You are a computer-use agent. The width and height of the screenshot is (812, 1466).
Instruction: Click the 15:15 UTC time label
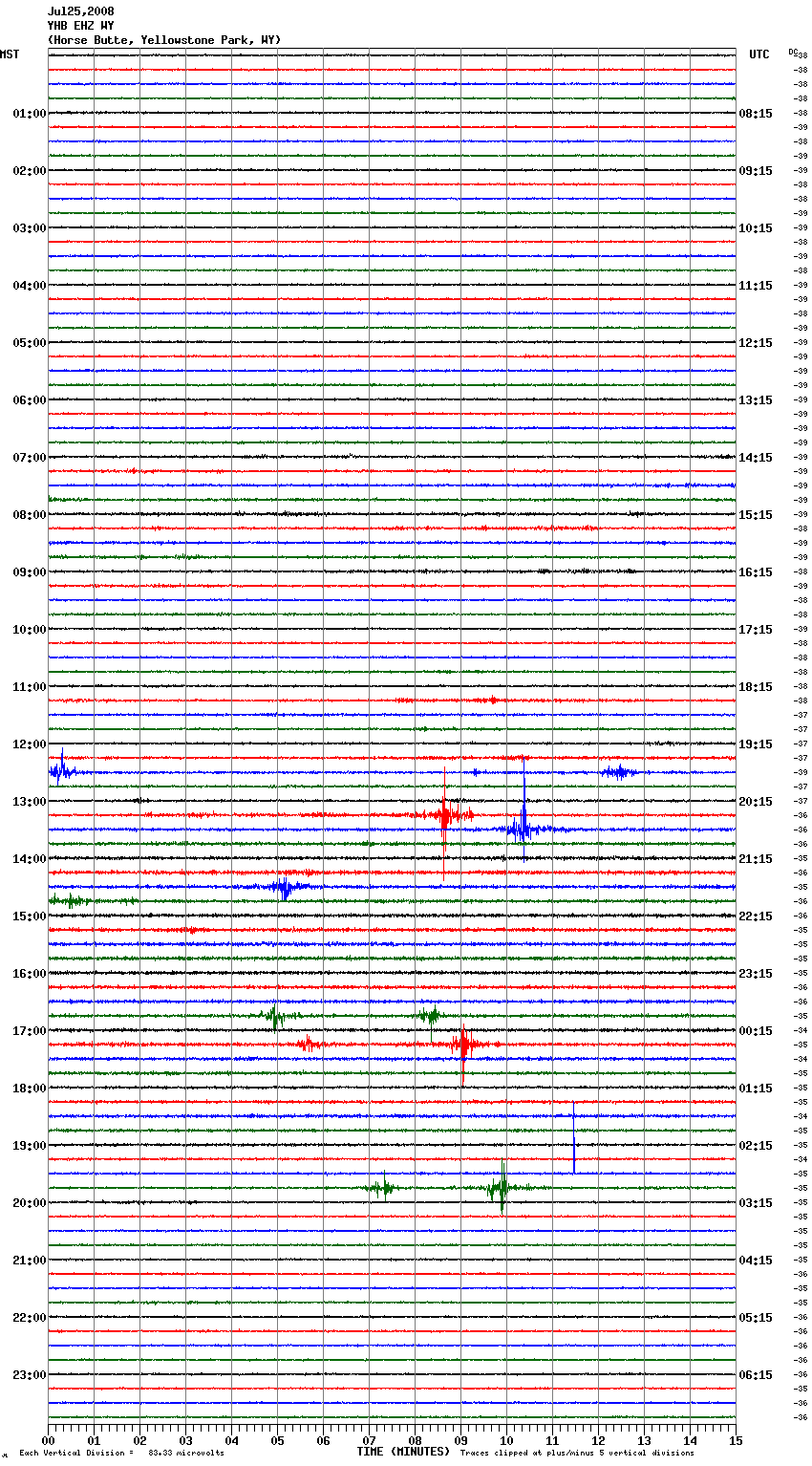(756, 515)
